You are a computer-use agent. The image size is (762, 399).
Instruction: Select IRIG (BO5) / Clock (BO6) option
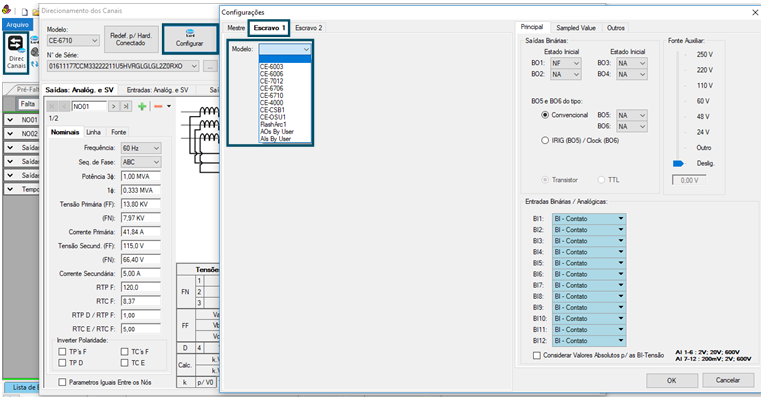click(545, 141)
